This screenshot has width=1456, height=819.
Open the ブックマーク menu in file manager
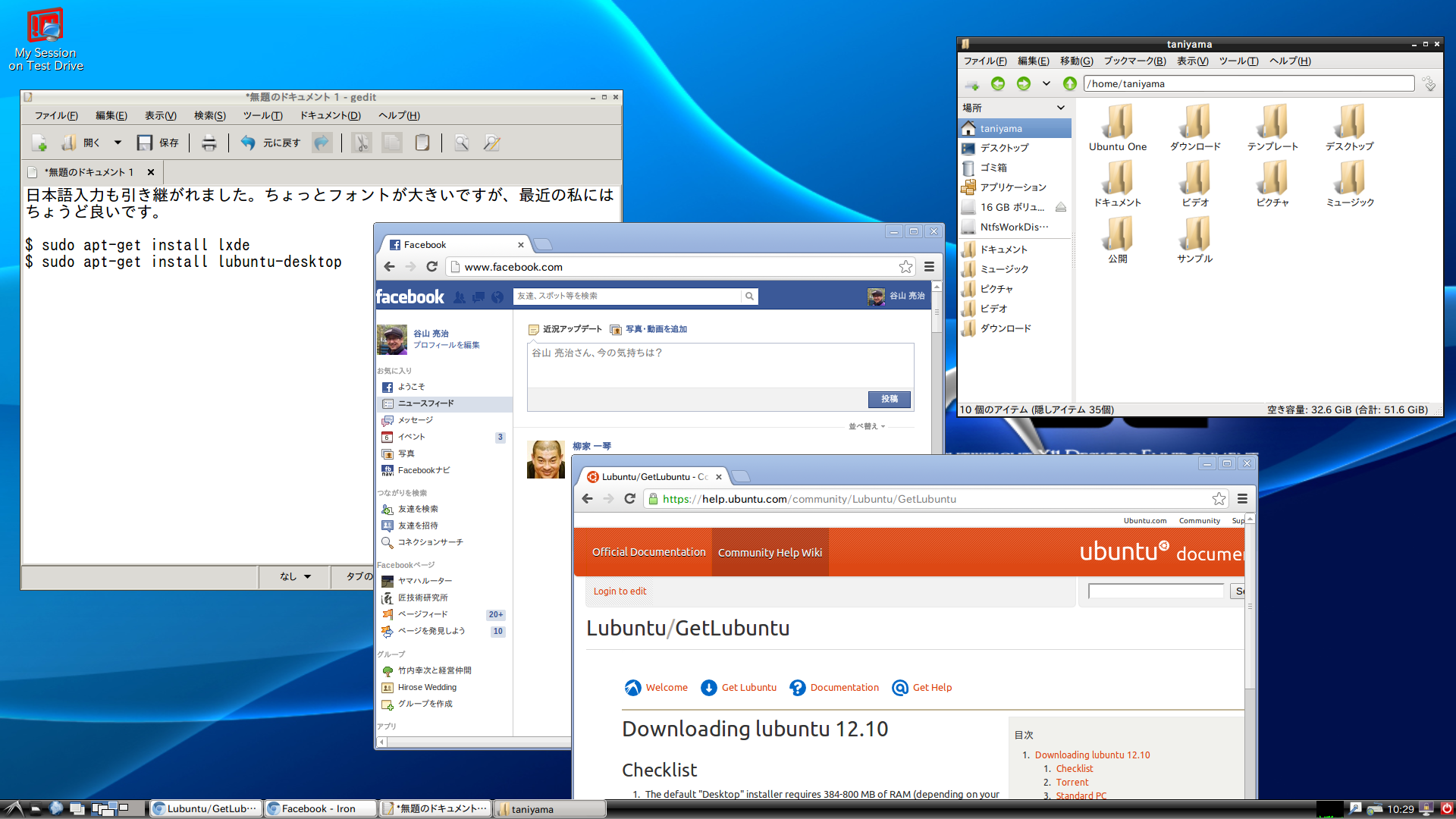[1134, 61]
